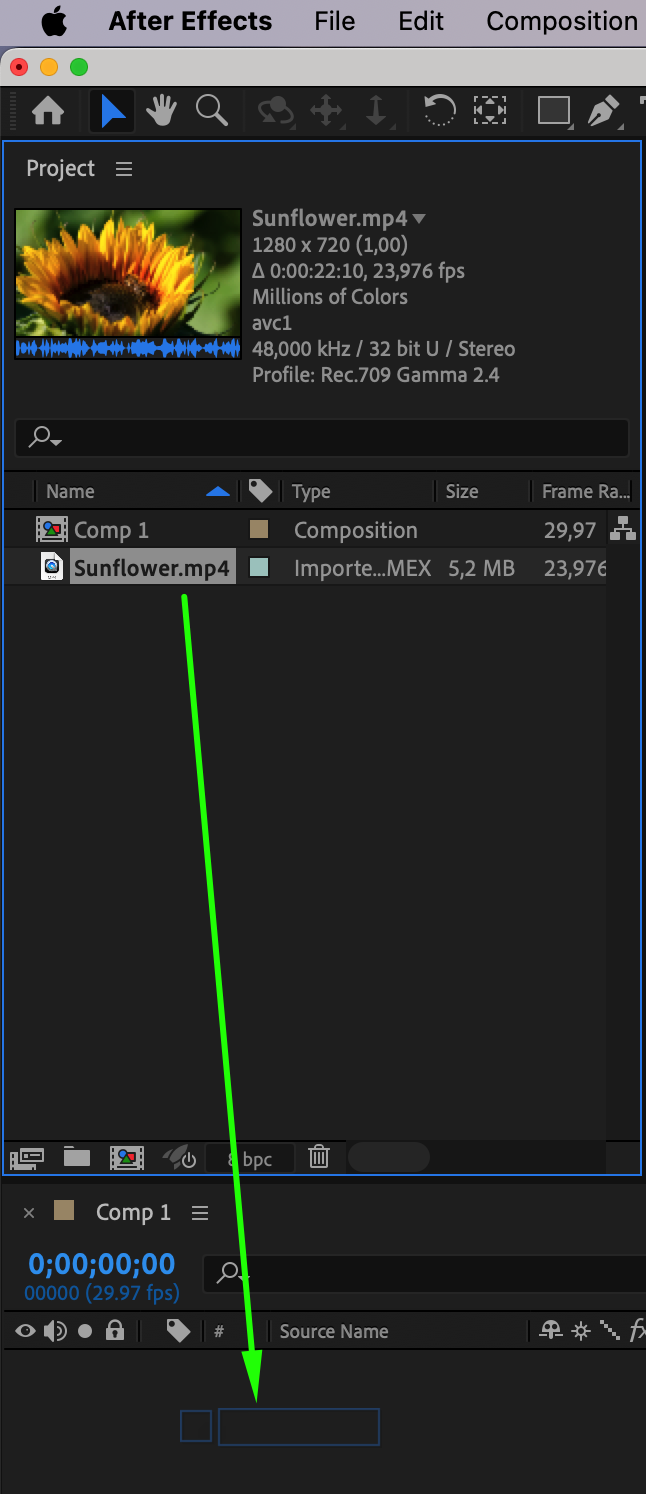Select the Pen tool

click(x=604, y=110)
